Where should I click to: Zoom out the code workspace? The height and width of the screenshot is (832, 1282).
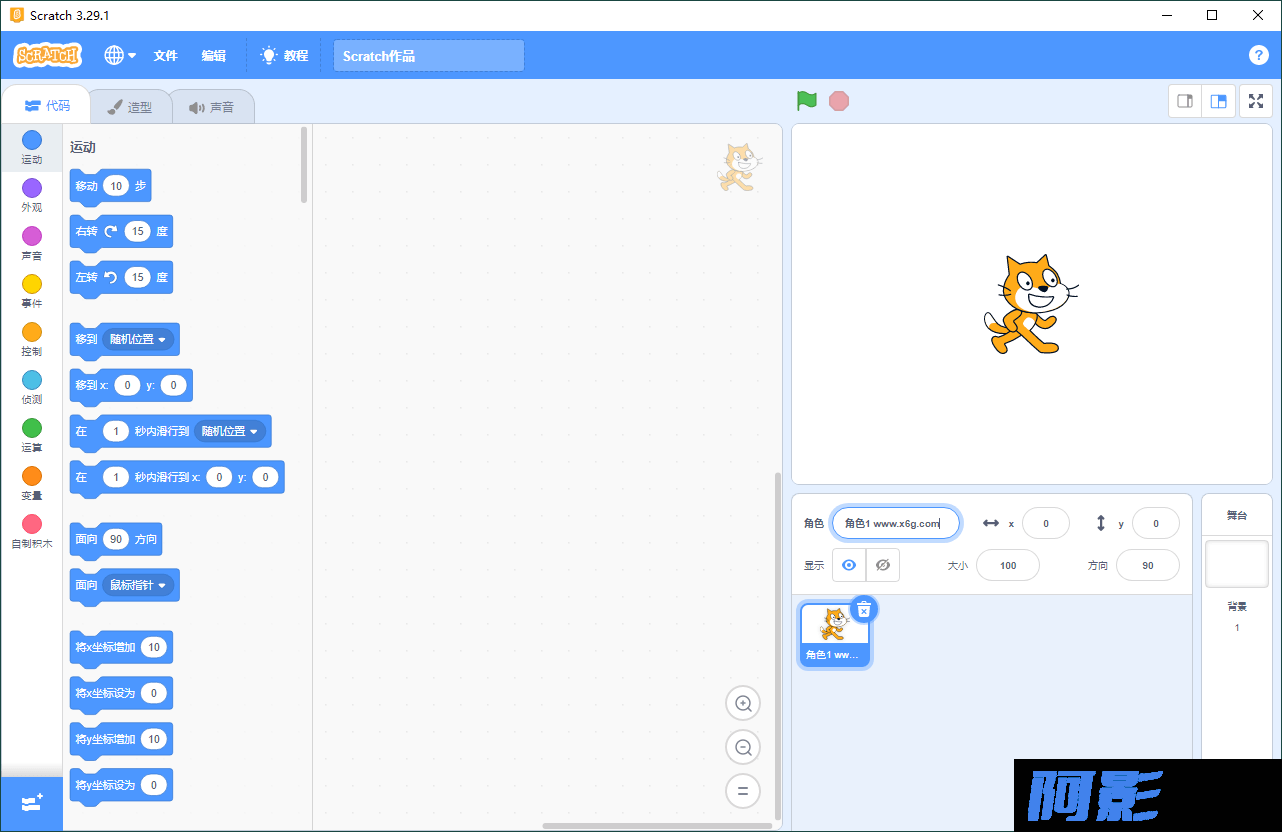[x=743, y=747]
